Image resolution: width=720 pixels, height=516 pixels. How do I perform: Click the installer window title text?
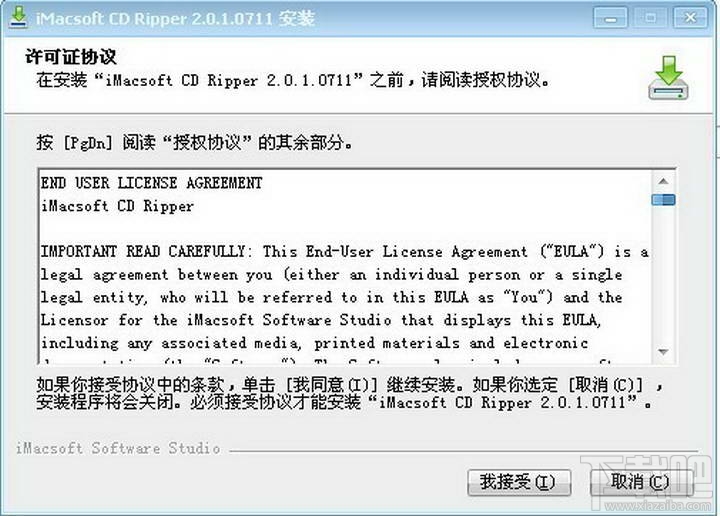tap(175, 18)
